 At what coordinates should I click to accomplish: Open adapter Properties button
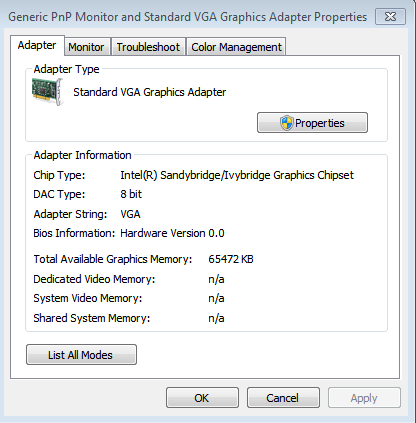[312, 123]
